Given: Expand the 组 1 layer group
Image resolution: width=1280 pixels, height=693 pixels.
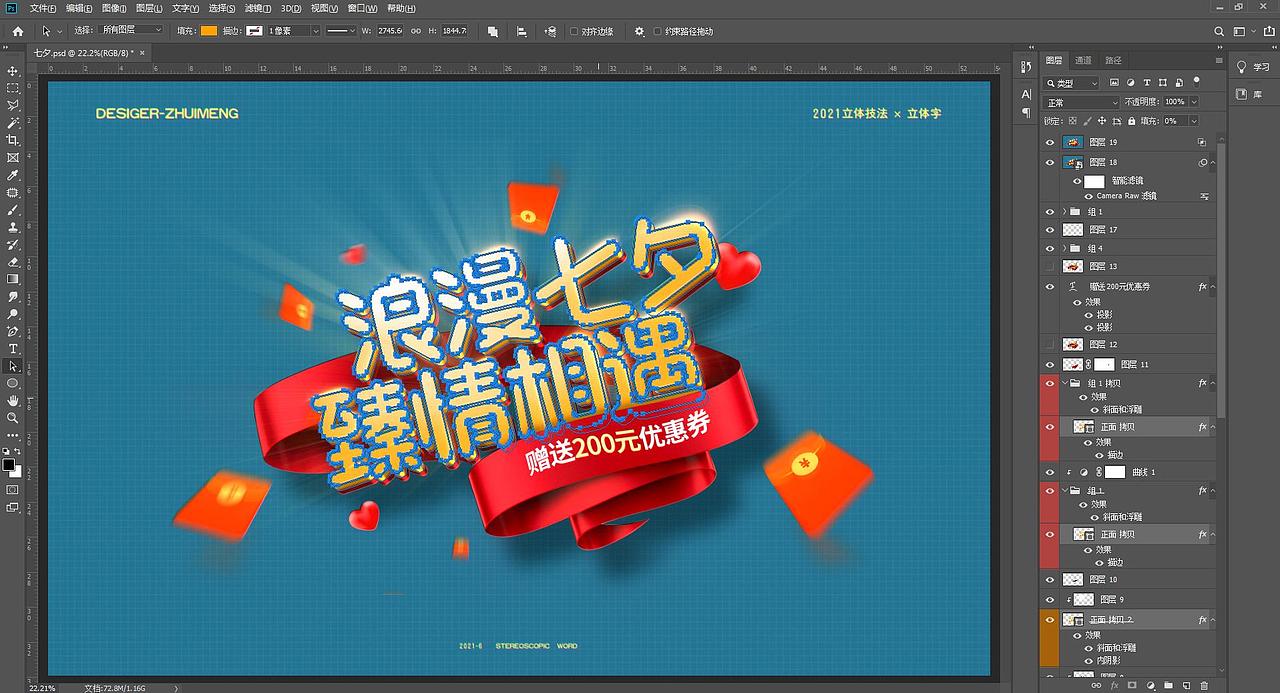Looking at the screenshot, I should coord(1064,211).
